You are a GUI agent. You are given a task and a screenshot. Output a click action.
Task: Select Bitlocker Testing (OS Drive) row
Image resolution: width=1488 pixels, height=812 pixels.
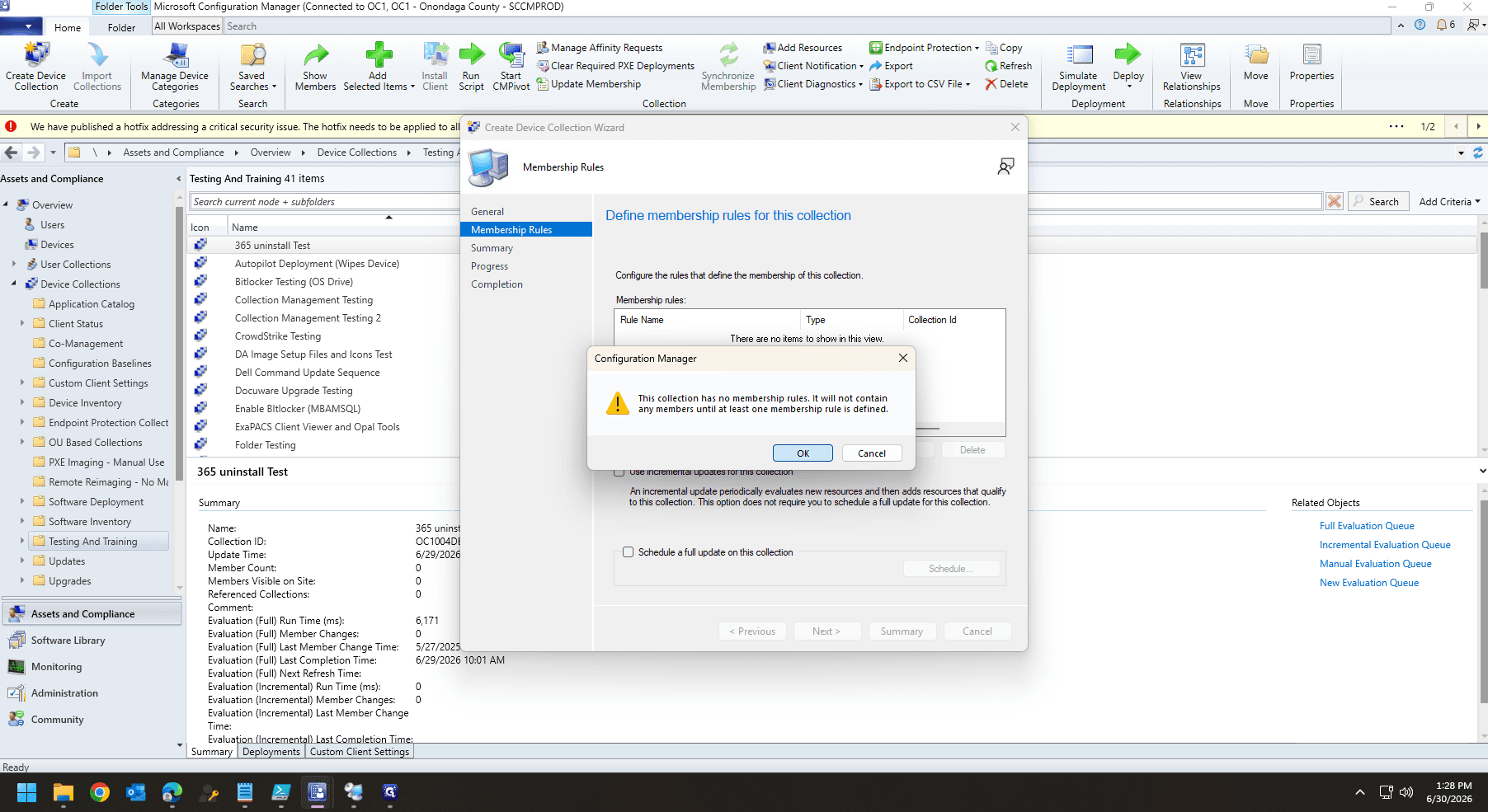[294, 282]
